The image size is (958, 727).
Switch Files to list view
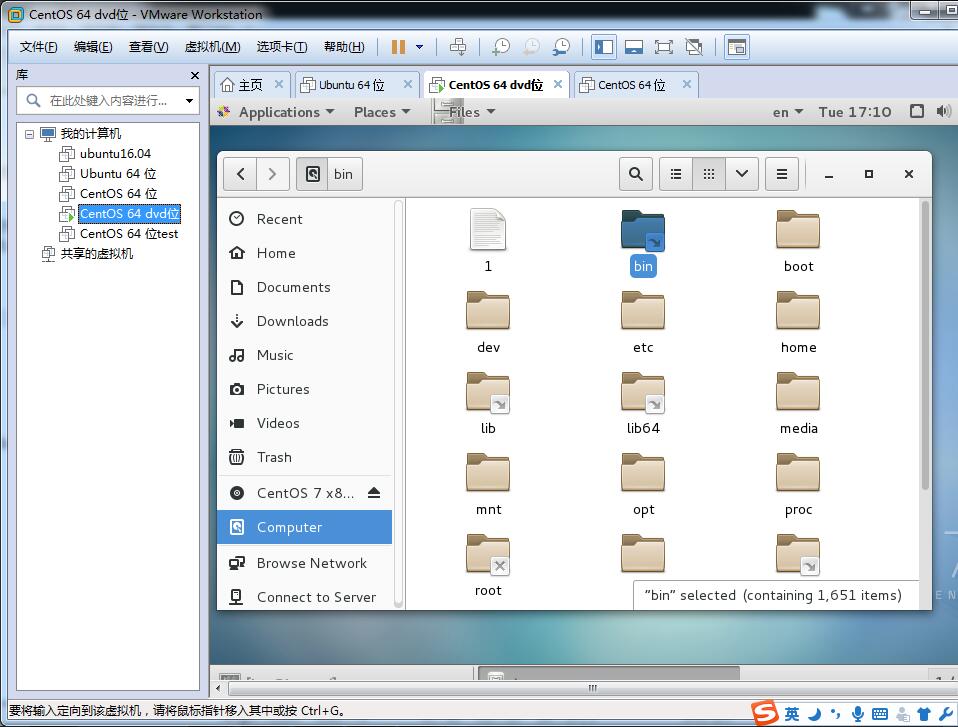[676, 174]
